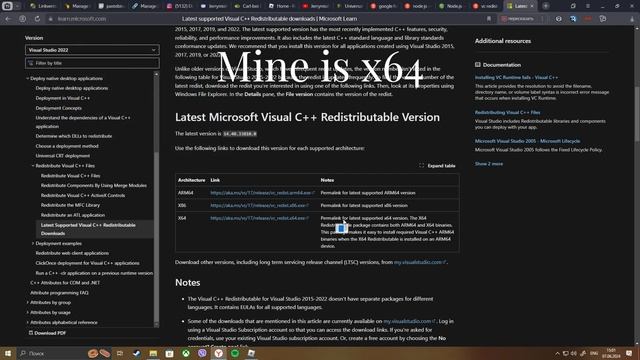
Task: Open Steam from the taskbar
Action: (137, 353)
